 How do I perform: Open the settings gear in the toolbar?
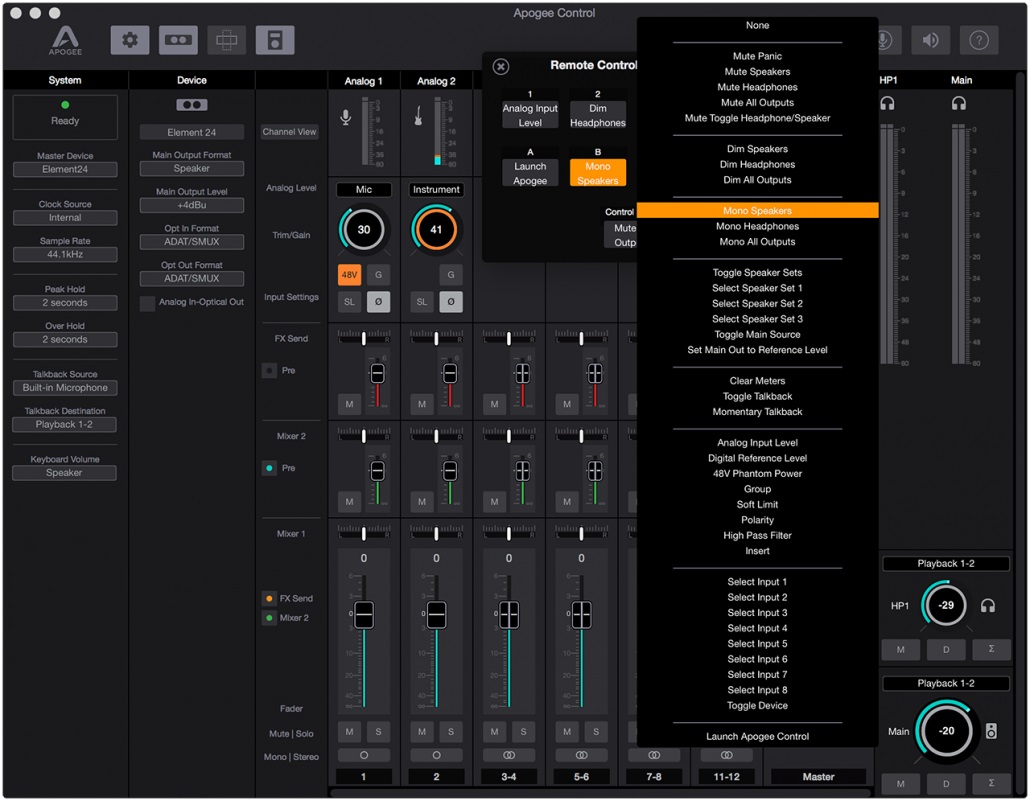tap(129, 40)
